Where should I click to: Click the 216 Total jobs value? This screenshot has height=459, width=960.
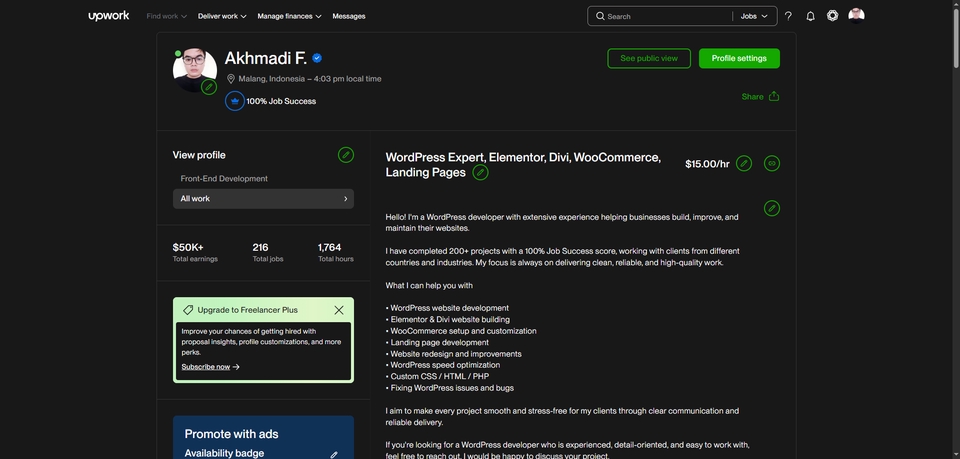click(x=260, y=247)
